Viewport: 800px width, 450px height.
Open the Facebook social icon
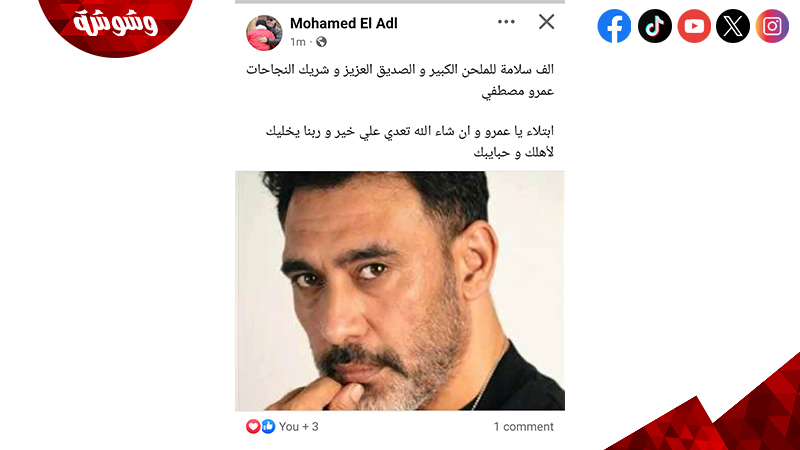coord(614,26)
